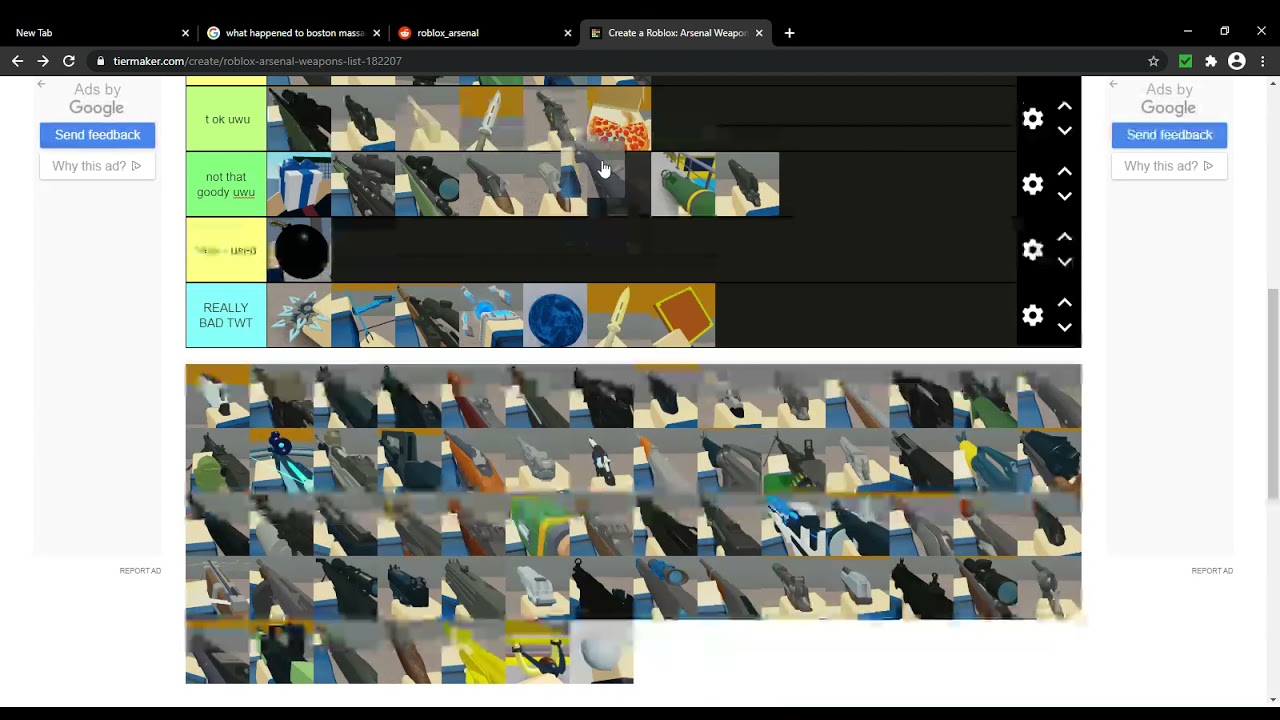Select the shuriken in 'REALLY BAD TWT'
This screenshot has height=720, width=1280.
point(299,315)
